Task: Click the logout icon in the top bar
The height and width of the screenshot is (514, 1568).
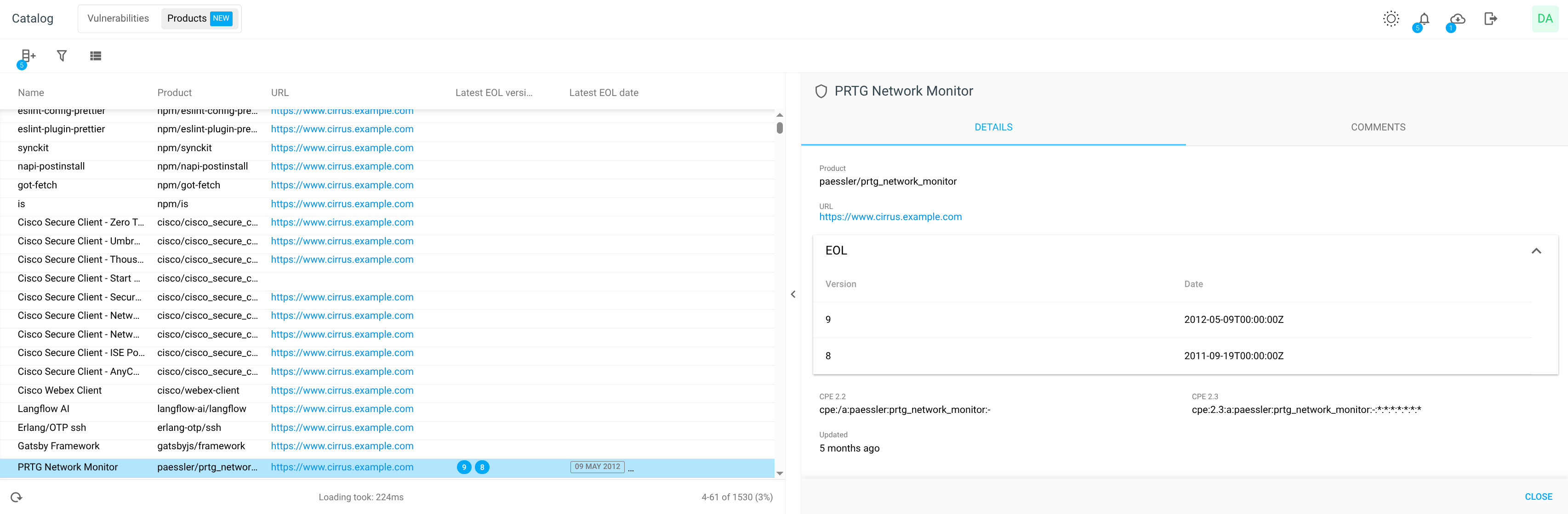Action: (1491, 18)
